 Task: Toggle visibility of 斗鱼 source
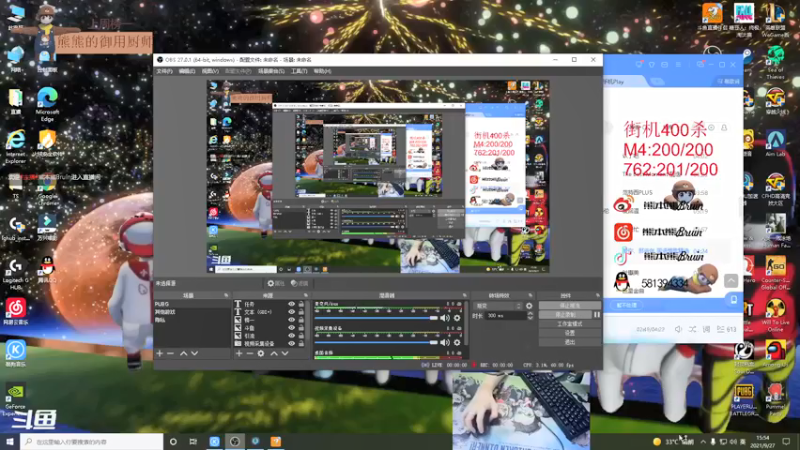pos(291,328)
